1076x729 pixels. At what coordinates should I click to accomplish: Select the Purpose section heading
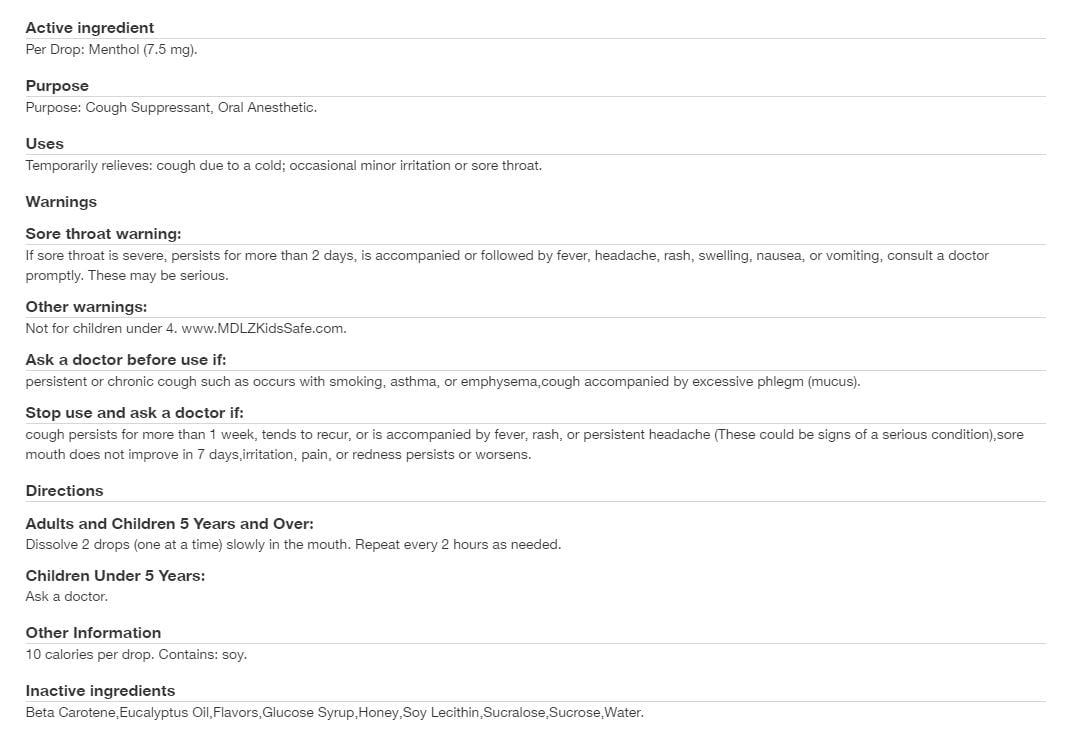click(x=57, y=86)
